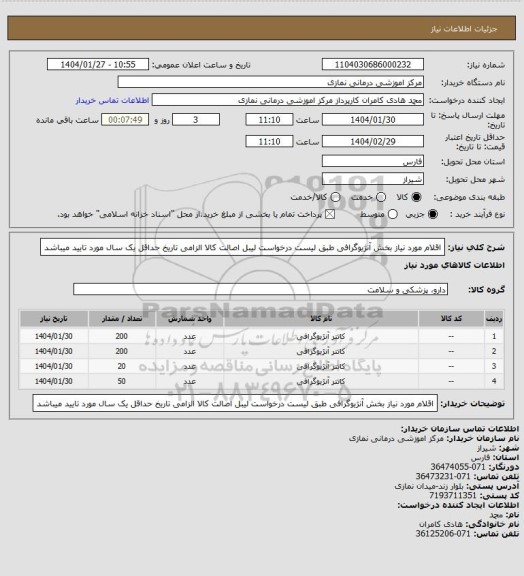Select the کالا radio option

point(416,197)
